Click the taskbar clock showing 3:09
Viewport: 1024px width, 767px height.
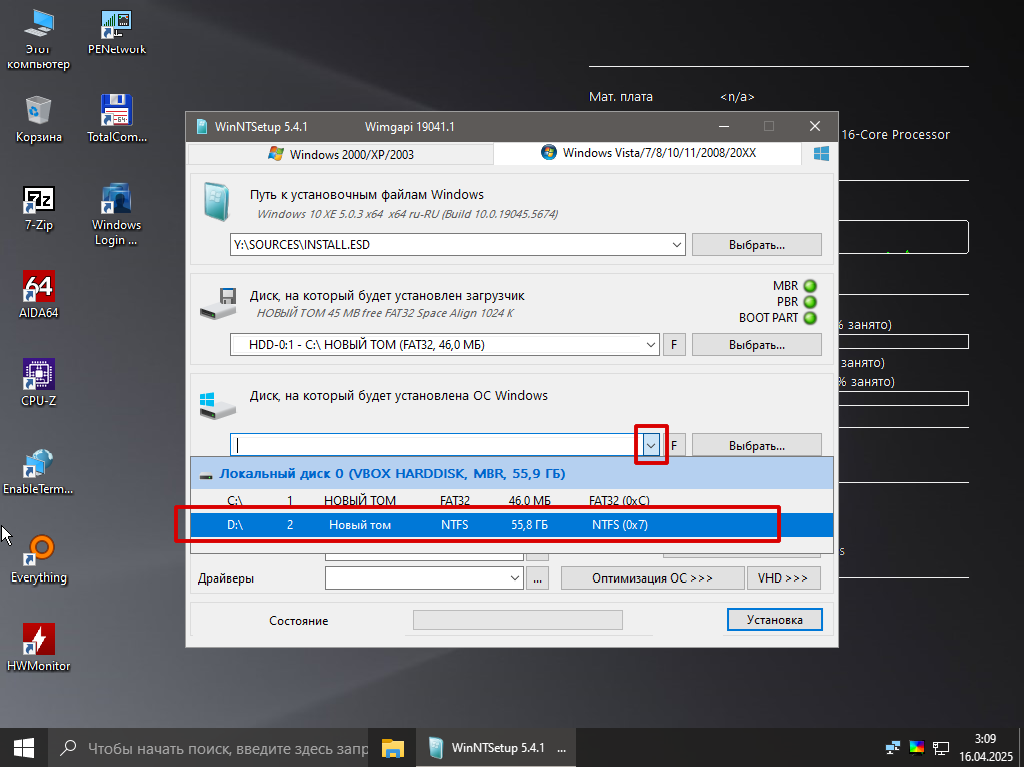985,748
